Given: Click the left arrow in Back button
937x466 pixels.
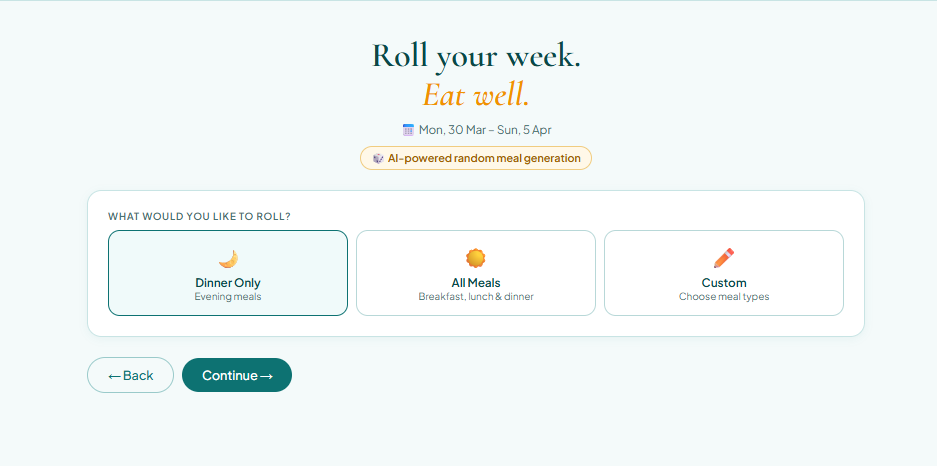Looking at the screenshot, I should pos(115,376).
